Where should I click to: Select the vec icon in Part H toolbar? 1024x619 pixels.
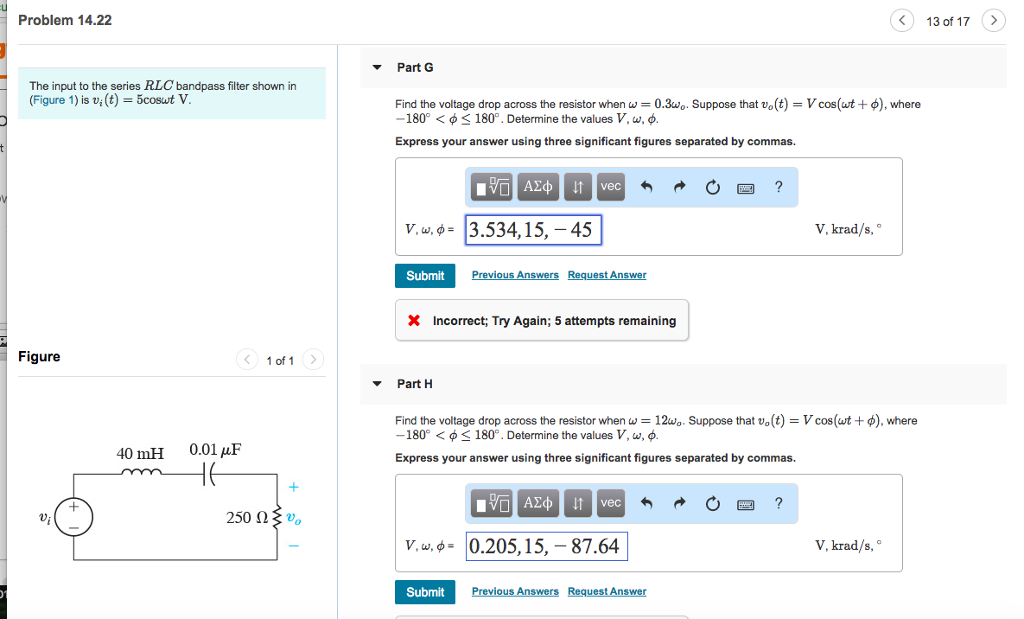click(610, 503)
